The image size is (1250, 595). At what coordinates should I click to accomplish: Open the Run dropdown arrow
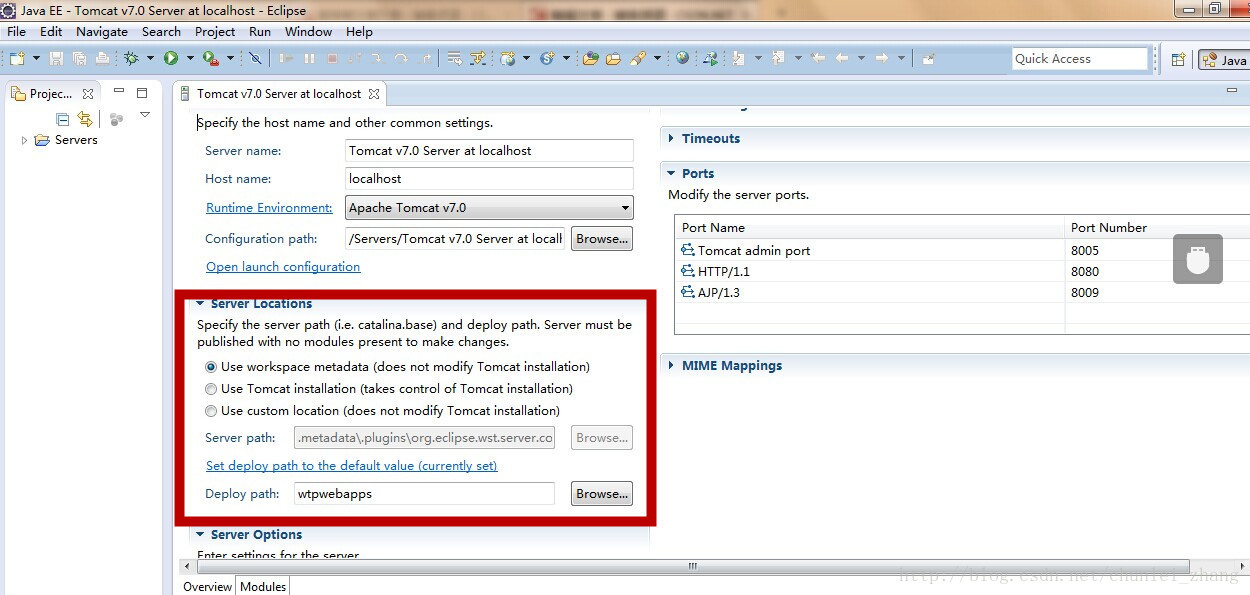coord(190,58)
